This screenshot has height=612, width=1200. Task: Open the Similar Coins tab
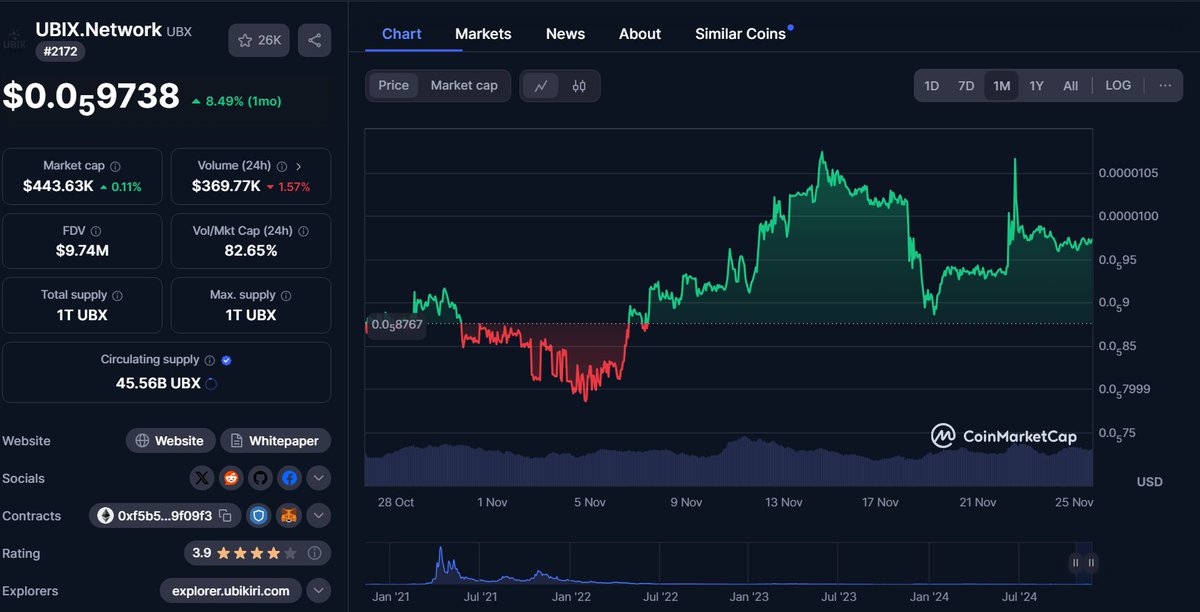pyautogui.click(x=741, y=34)
